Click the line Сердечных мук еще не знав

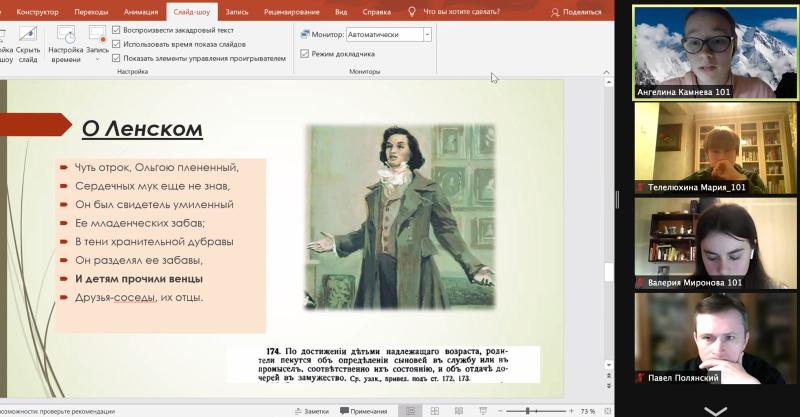tap(153, 186)
